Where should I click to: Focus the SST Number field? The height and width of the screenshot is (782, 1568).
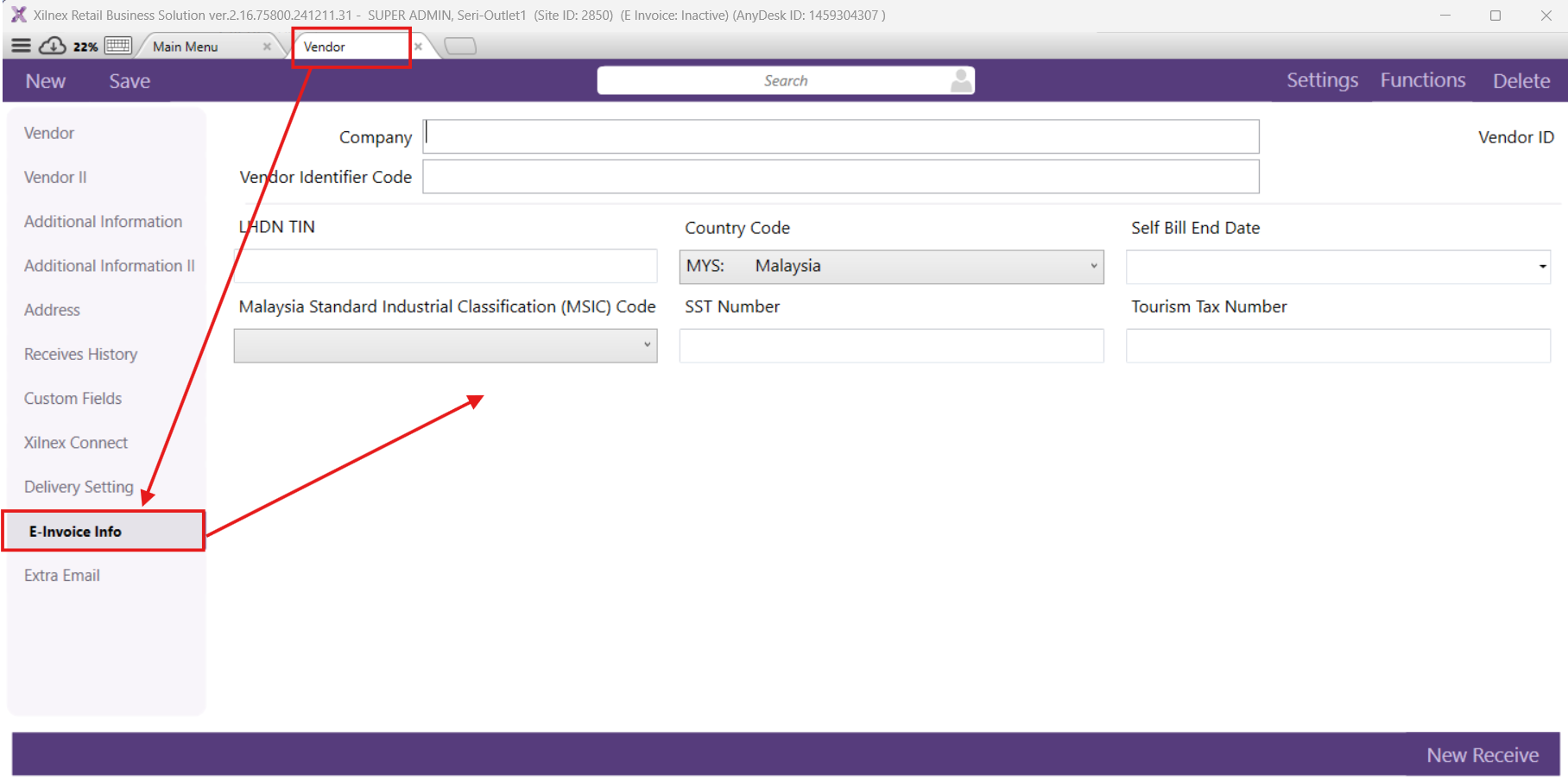click(891, 345)
